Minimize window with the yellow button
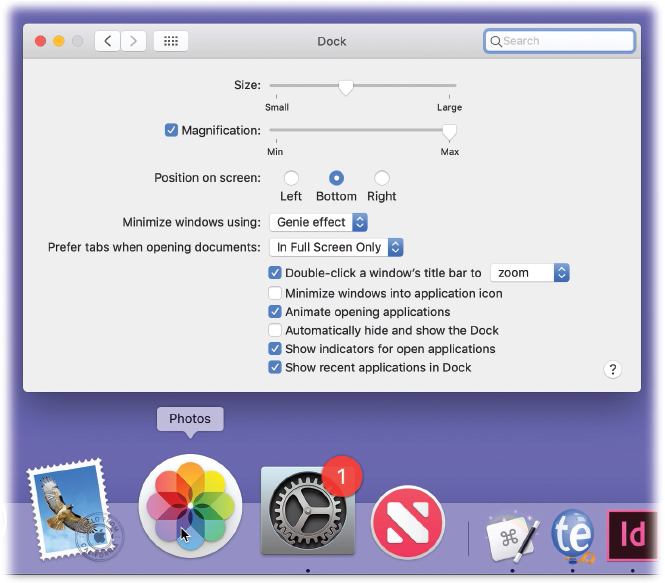Viewport: 665px width, 583px height. tap(59, 41)
